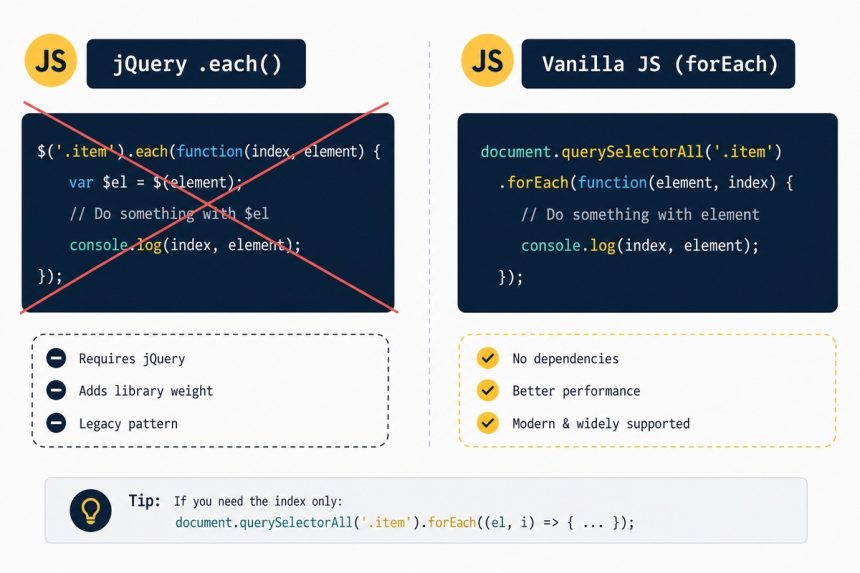860x573 pixels.
Task: Click closing '});' in Vanilla code block
Action: (511, 277)
